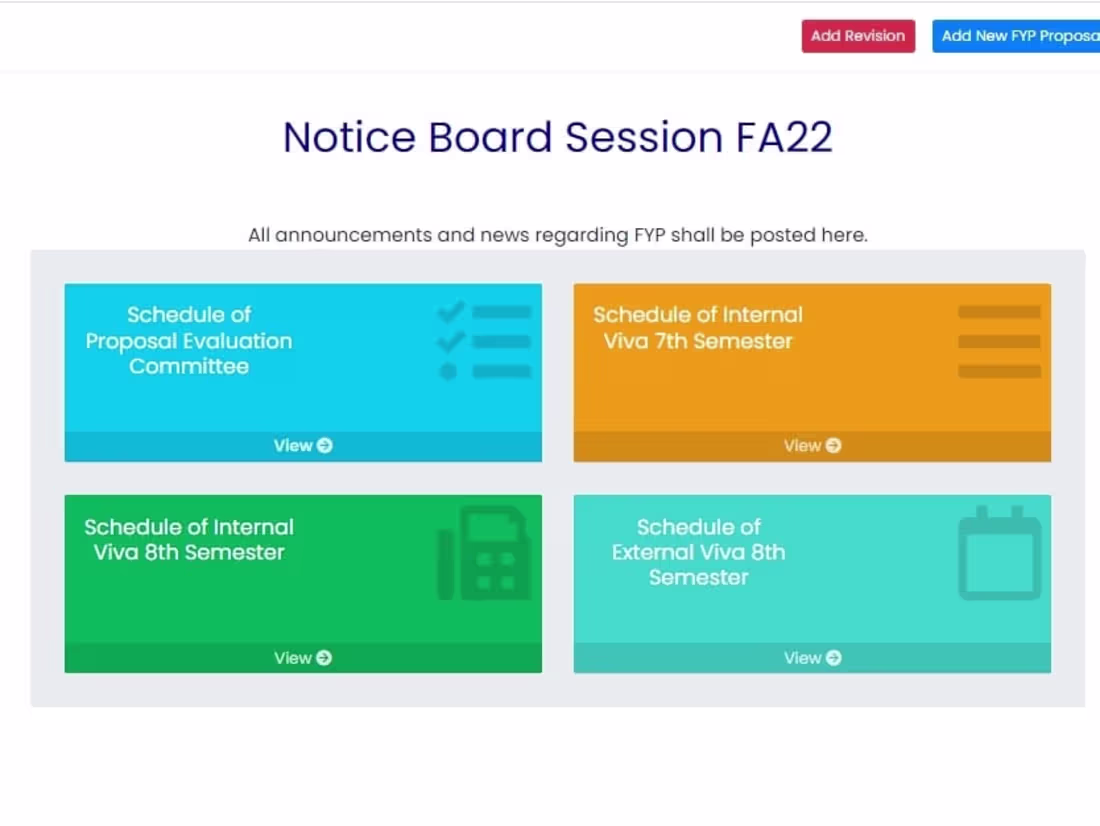
Task: Select the Schedule of Internal Viva 8th Semester title
Action: [x=189, y=540]
